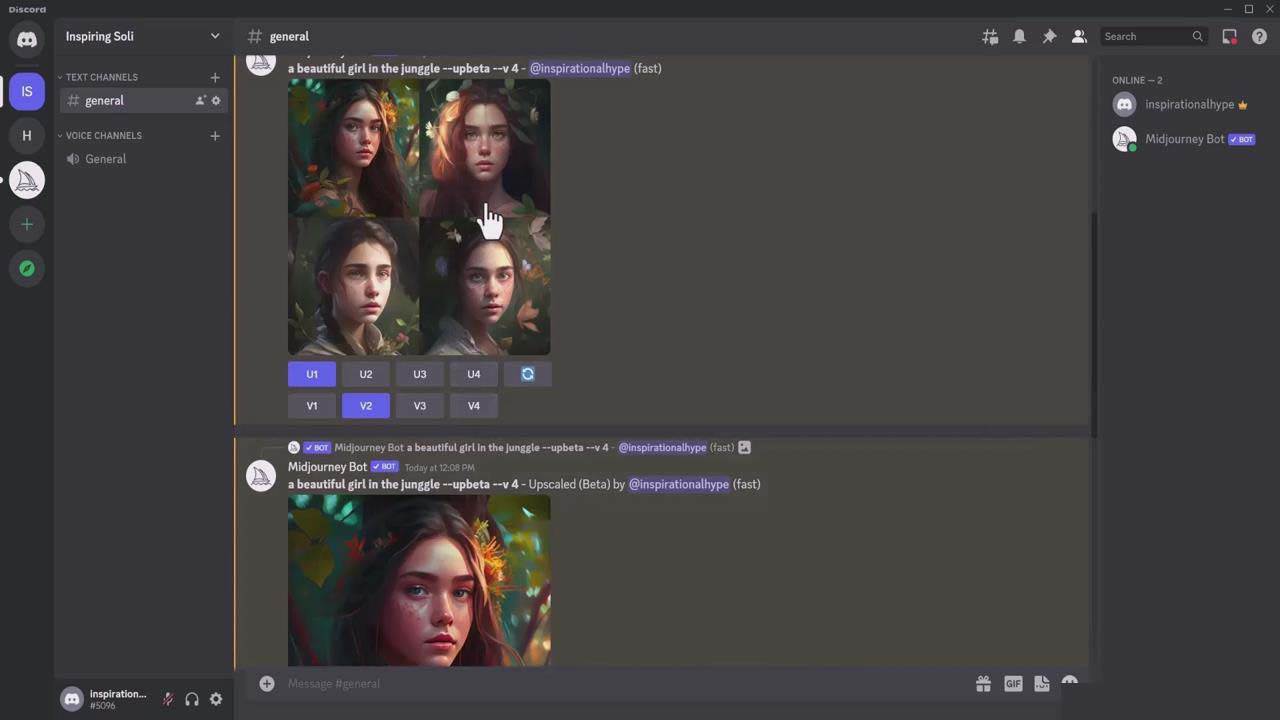Expand the Inspiring Soli server dropdown
The height and width of the screenshot is (720, 1280).
tap(214, 36)
